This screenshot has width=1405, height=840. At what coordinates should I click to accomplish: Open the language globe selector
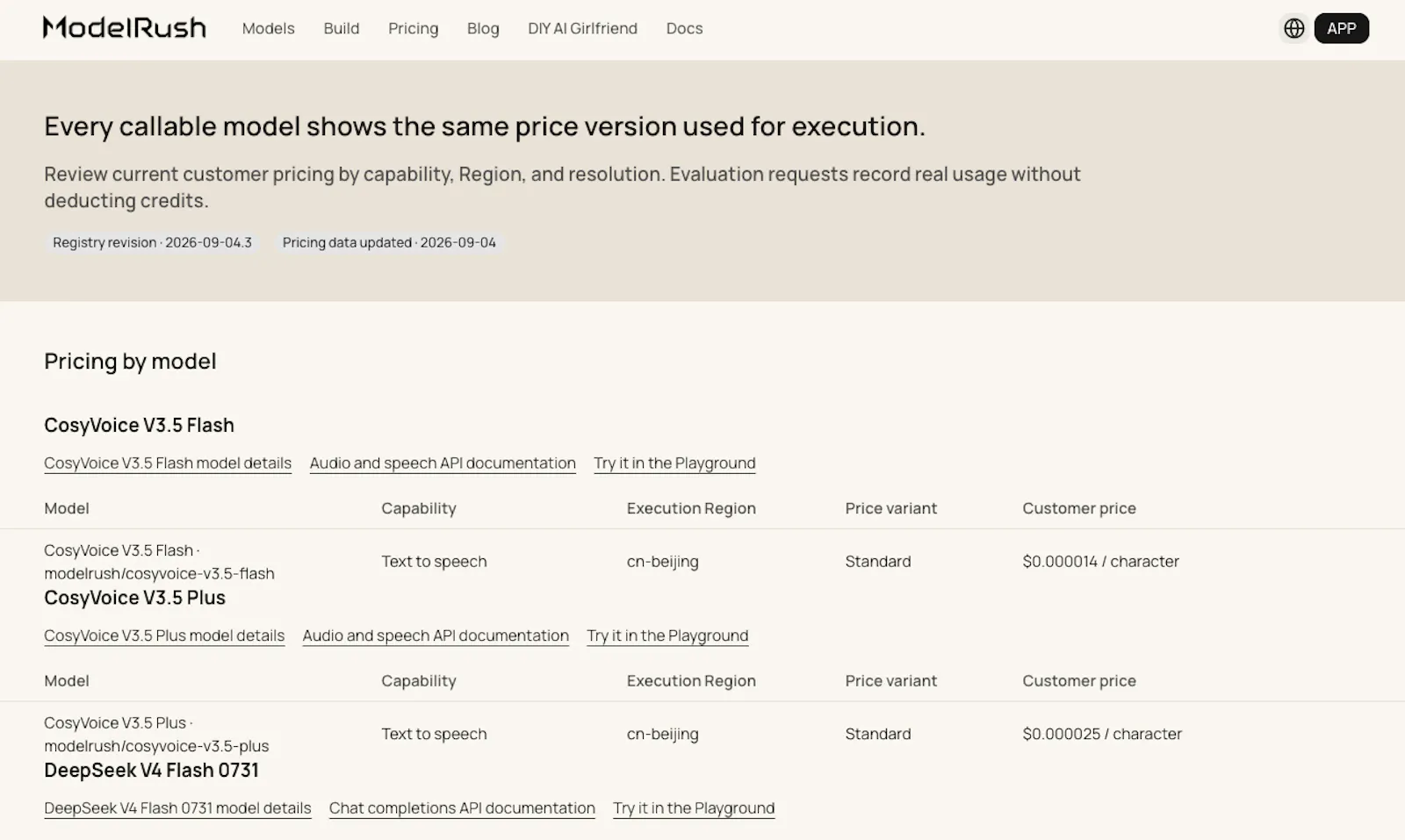[1293, 28]
